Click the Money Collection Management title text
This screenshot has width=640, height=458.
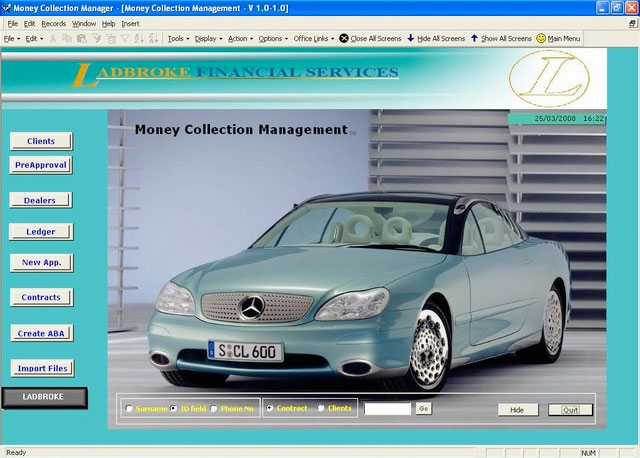[242, 129]
